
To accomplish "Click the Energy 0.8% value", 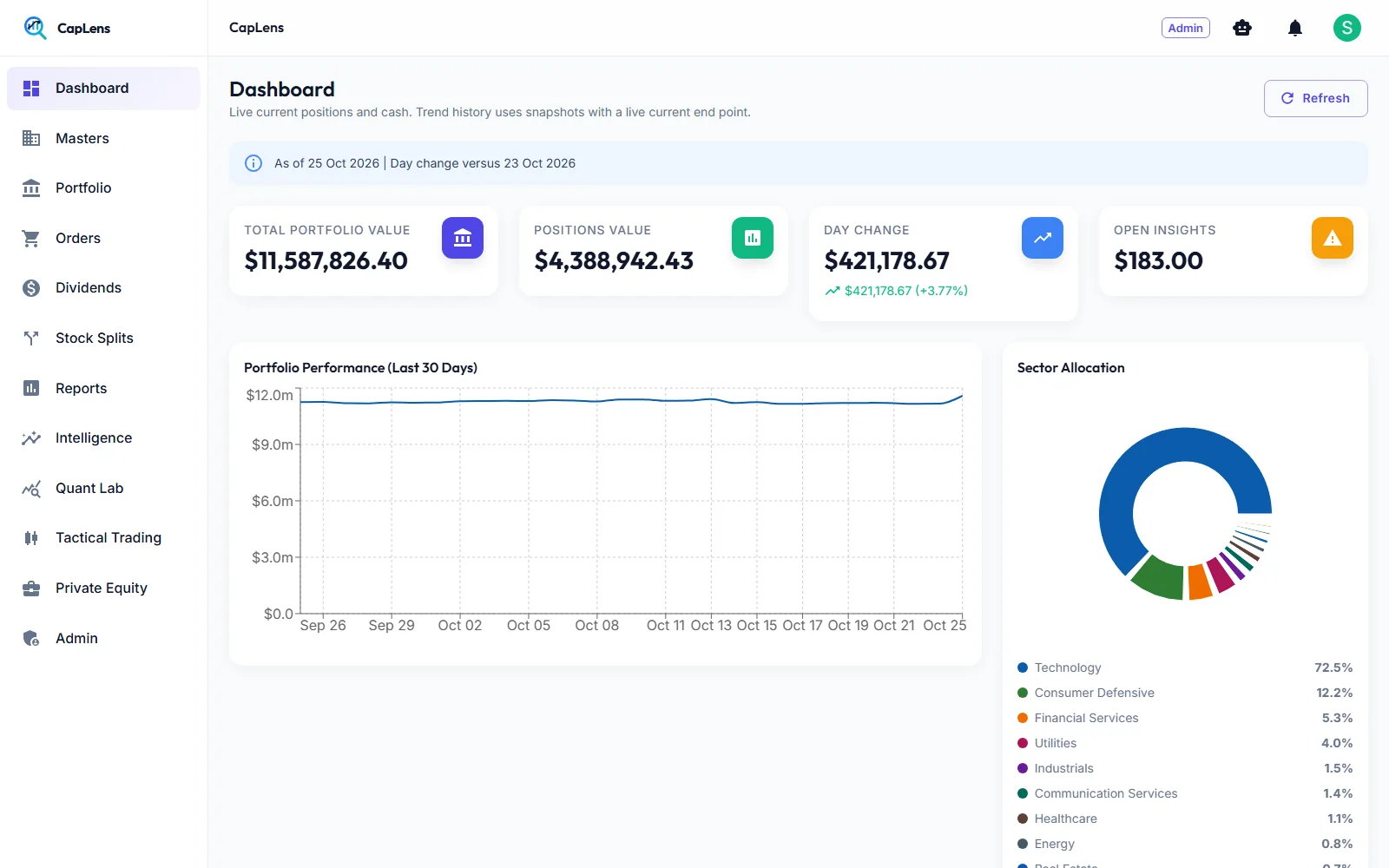I will point(1337,844).
